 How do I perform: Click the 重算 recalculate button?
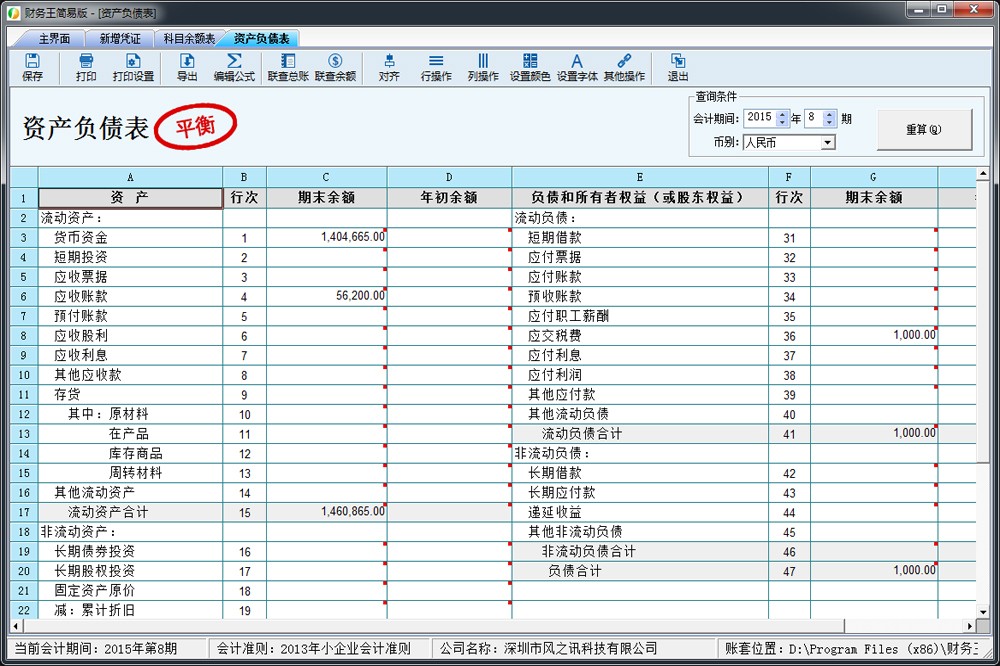pos(923,129)
